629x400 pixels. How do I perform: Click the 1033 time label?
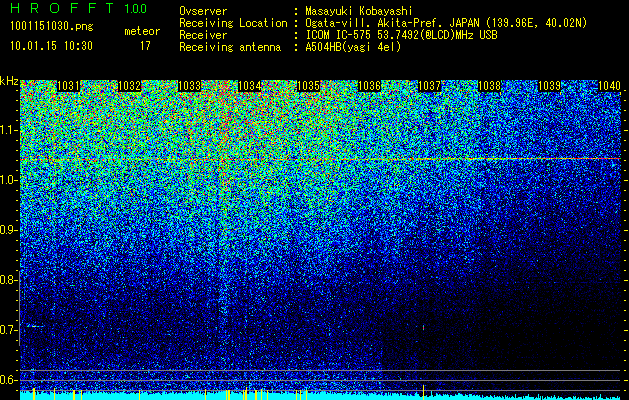click(x=189, y=86)
